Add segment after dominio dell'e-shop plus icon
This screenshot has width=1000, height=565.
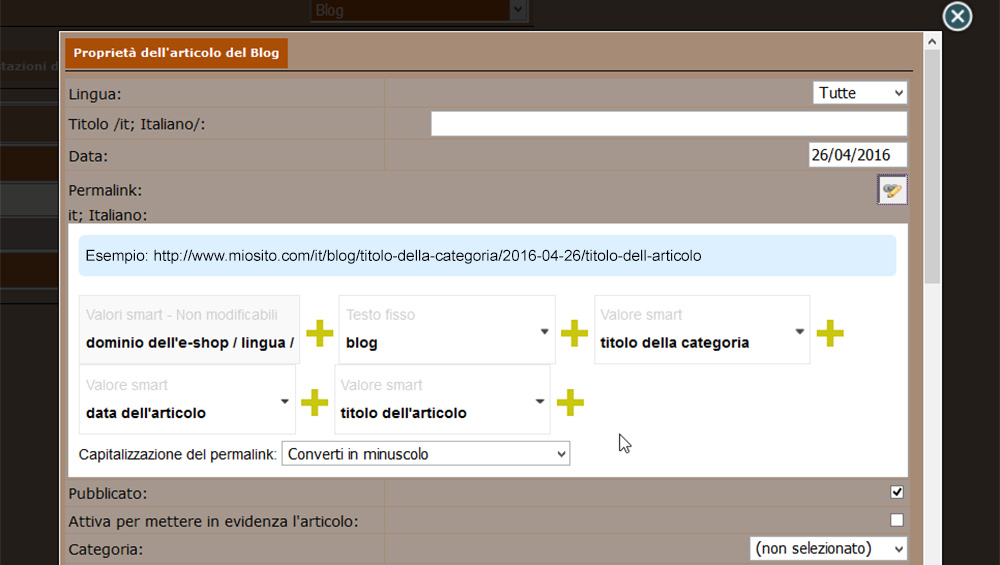320,333
